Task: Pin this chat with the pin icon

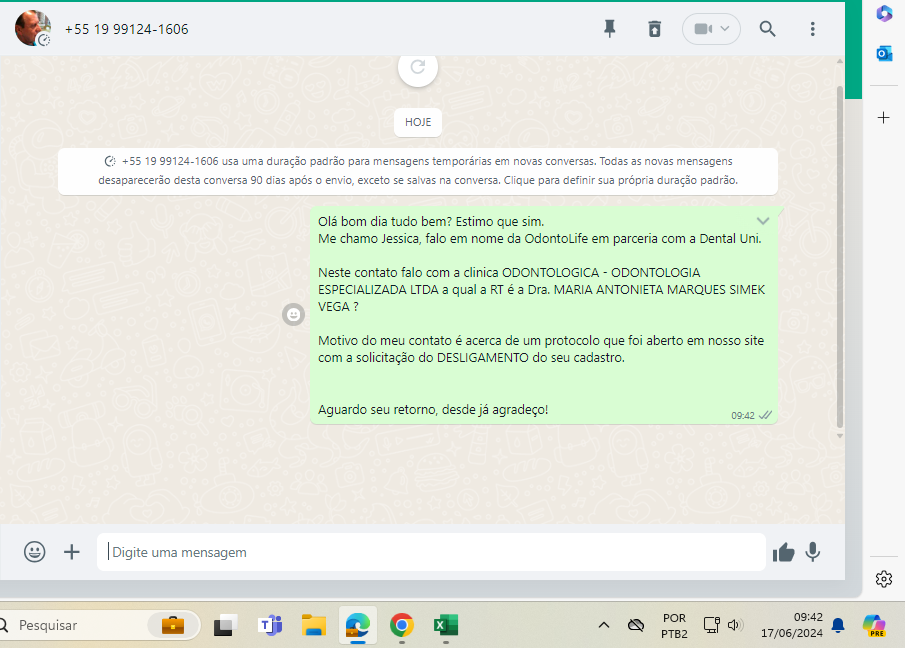Action: [x=609, y=28]
